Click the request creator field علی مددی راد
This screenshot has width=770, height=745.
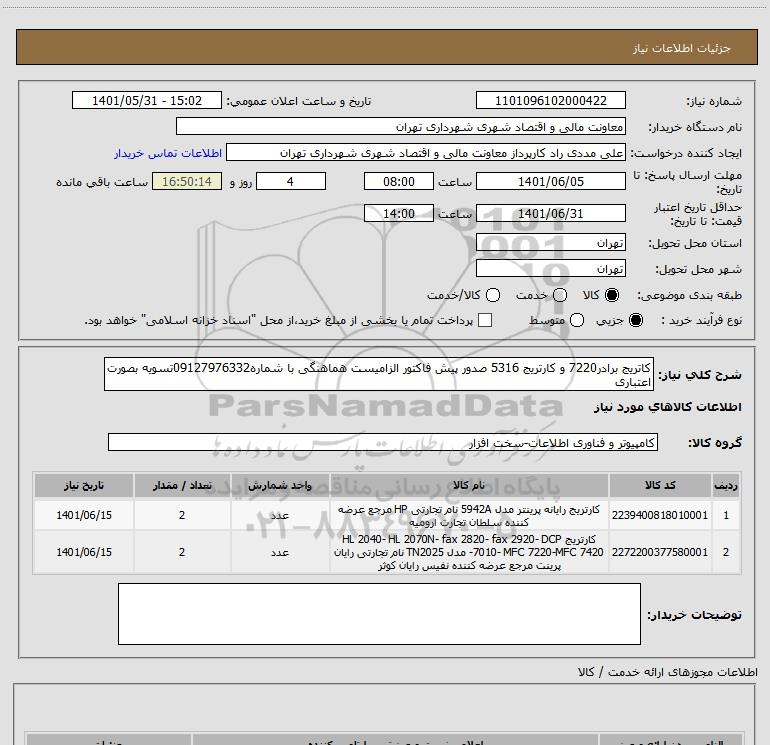point(426,153)
